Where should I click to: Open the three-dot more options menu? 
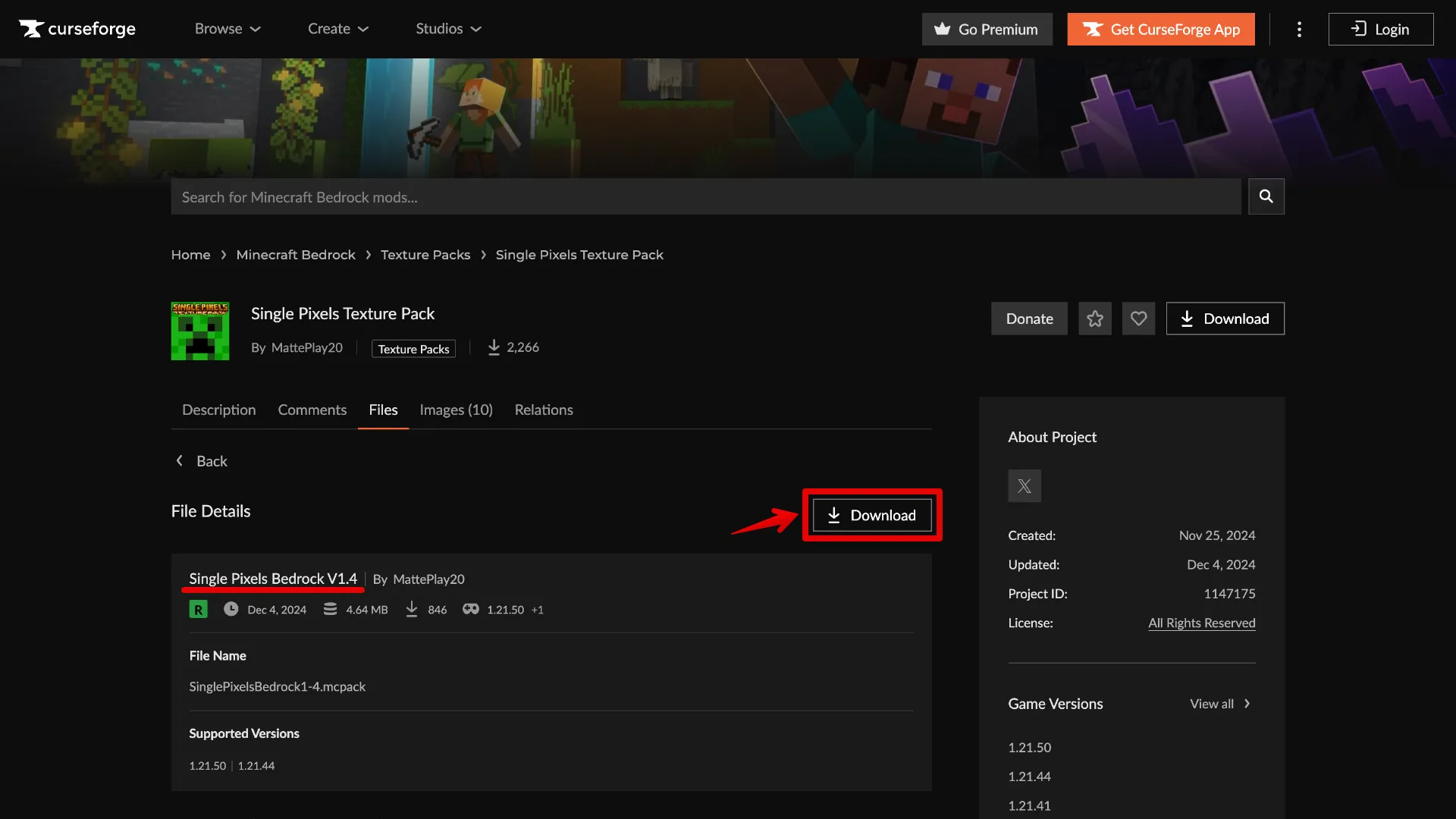point(1299,29)
